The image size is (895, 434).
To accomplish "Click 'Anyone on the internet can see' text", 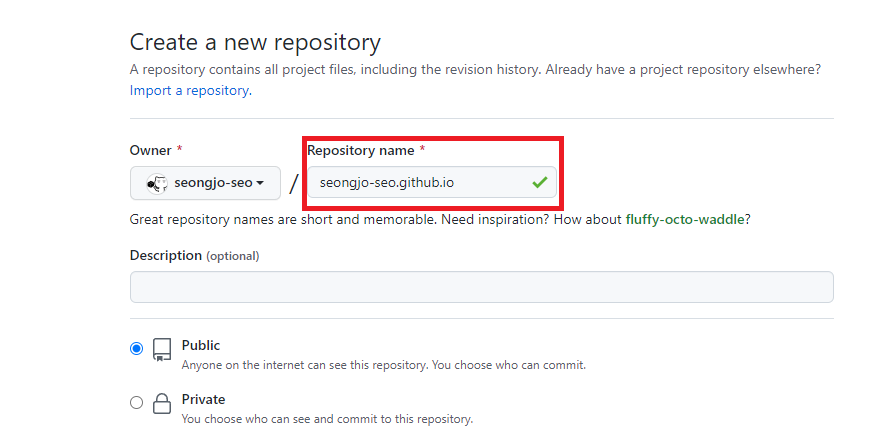I will [x=384, y=365].
